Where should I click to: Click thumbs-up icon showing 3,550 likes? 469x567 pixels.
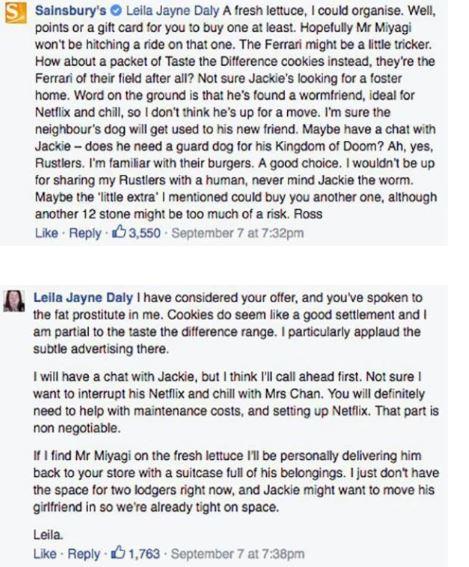click(119, 232)
